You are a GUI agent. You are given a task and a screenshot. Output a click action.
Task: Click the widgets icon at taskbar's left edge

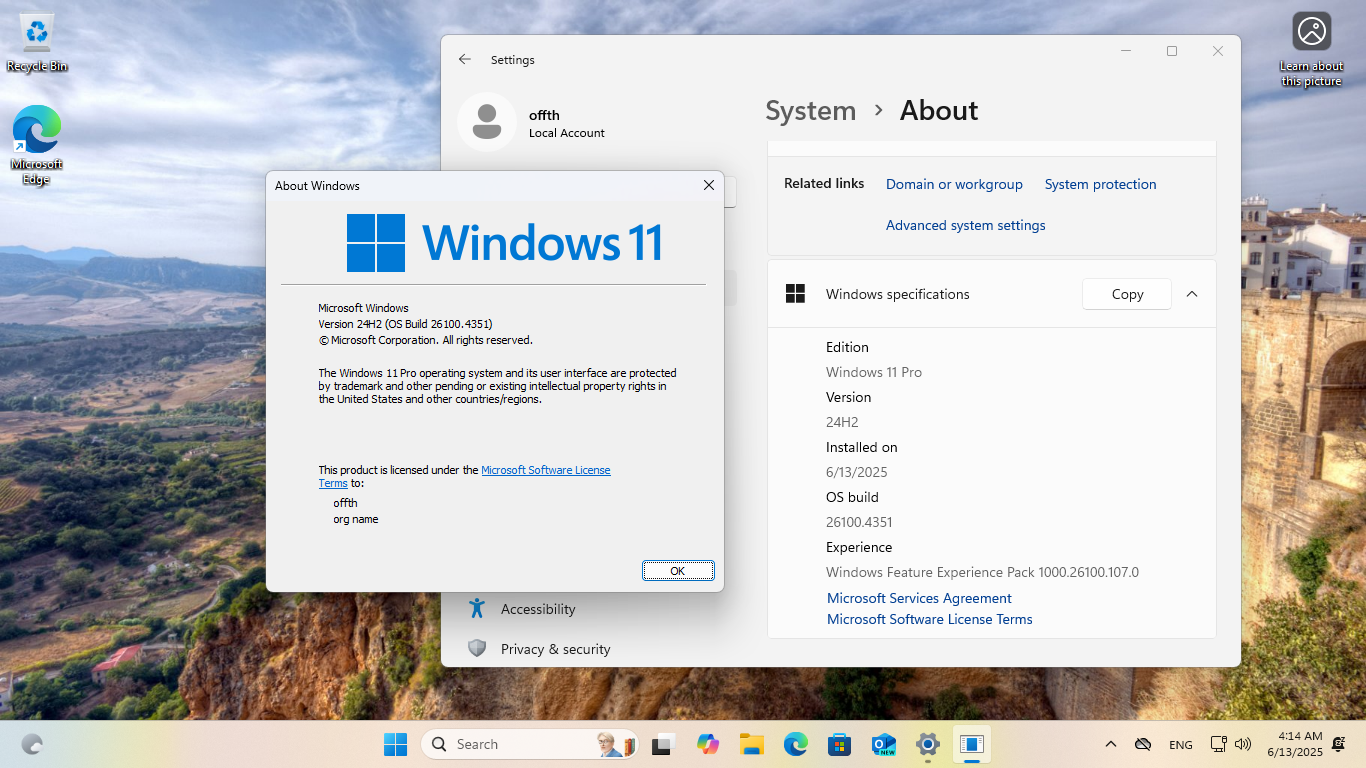click(x=32, y=744)
